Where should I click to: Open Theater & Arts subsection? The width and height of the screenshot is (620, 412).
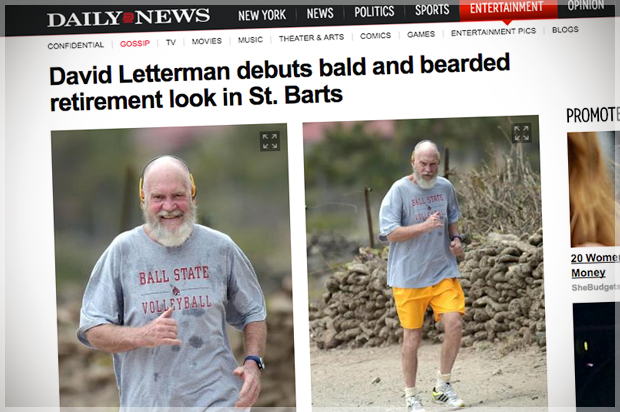tap(311, 38)
